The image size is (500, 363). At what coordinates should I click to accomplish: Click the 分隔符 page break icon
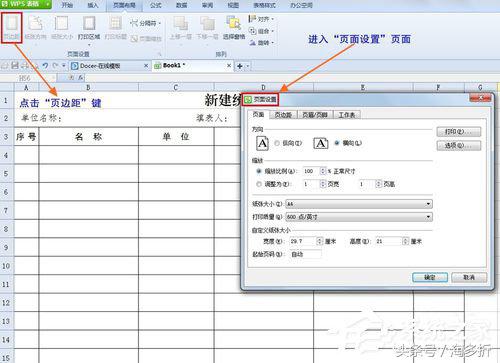coord(134,23)
